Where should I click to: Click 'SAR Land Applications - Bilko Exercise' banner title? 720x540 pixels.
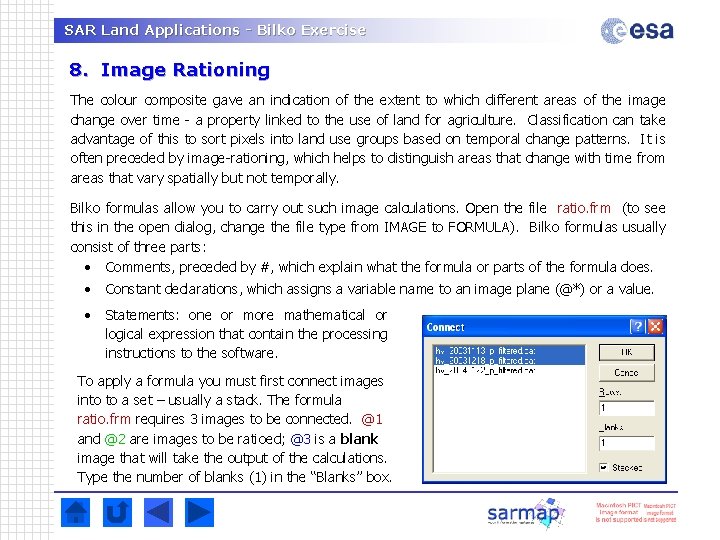tap(215, 30)
